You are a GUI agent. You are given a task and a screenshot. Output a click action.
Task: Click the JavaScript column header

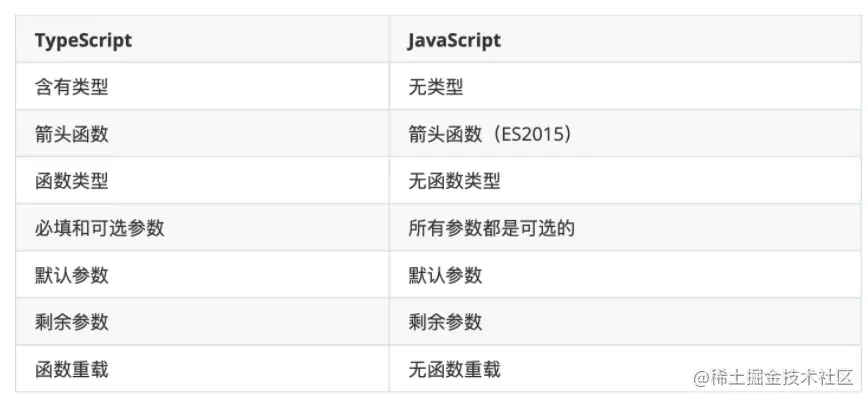(625, 40)
